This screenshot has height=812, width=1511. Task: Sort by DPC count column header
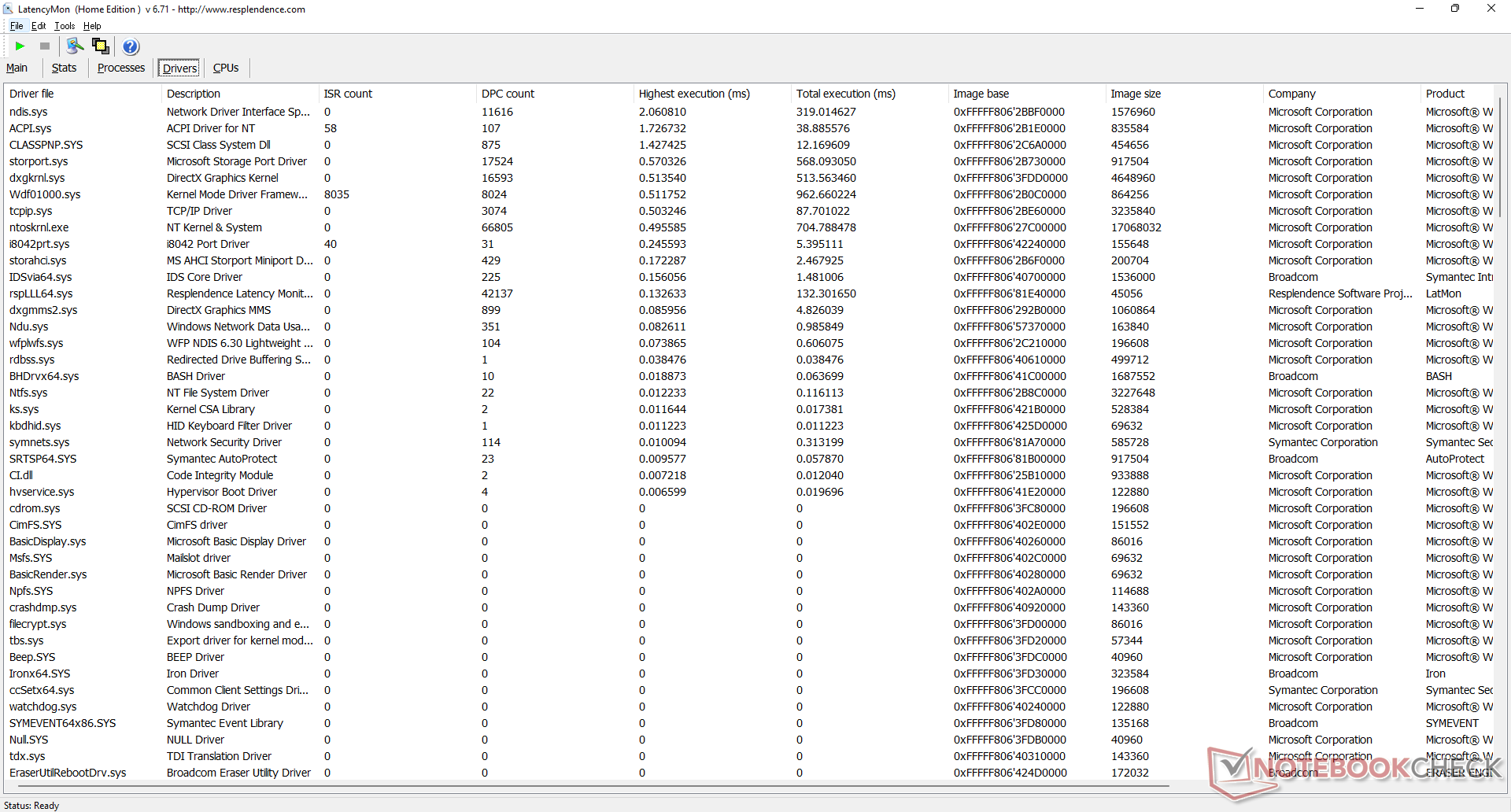pos(508,94)
